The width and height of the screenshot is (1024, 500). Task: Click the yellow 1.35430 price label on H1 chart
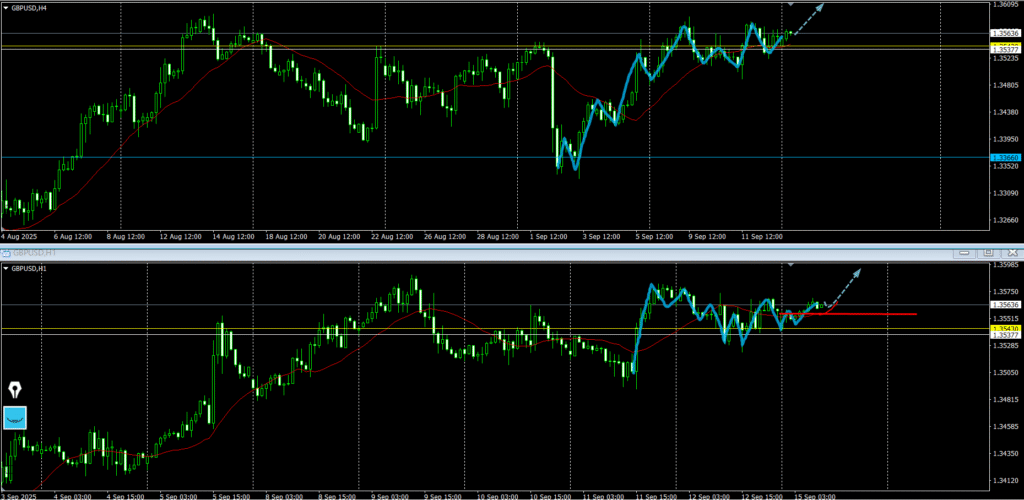pyautogui.click(x=1004, y=328)
